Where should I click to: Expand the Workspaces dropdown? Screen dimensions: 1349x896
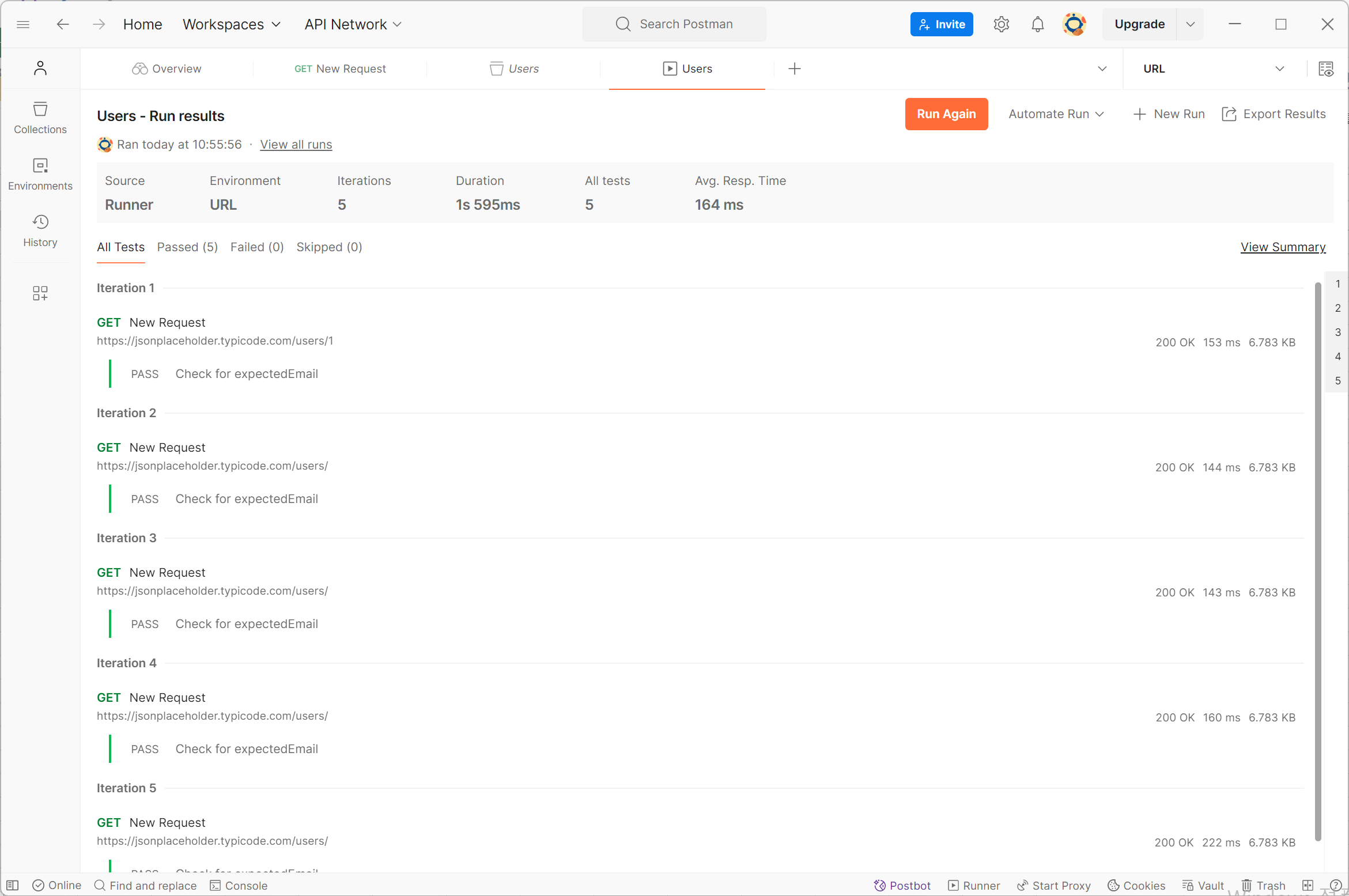(x=232, y=24)
